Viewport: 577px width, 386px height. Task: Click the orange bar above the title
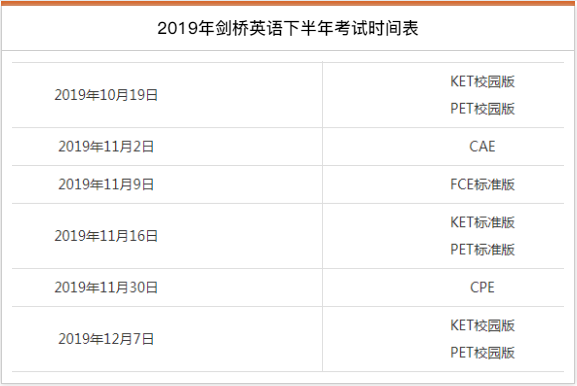click(288, 3)
